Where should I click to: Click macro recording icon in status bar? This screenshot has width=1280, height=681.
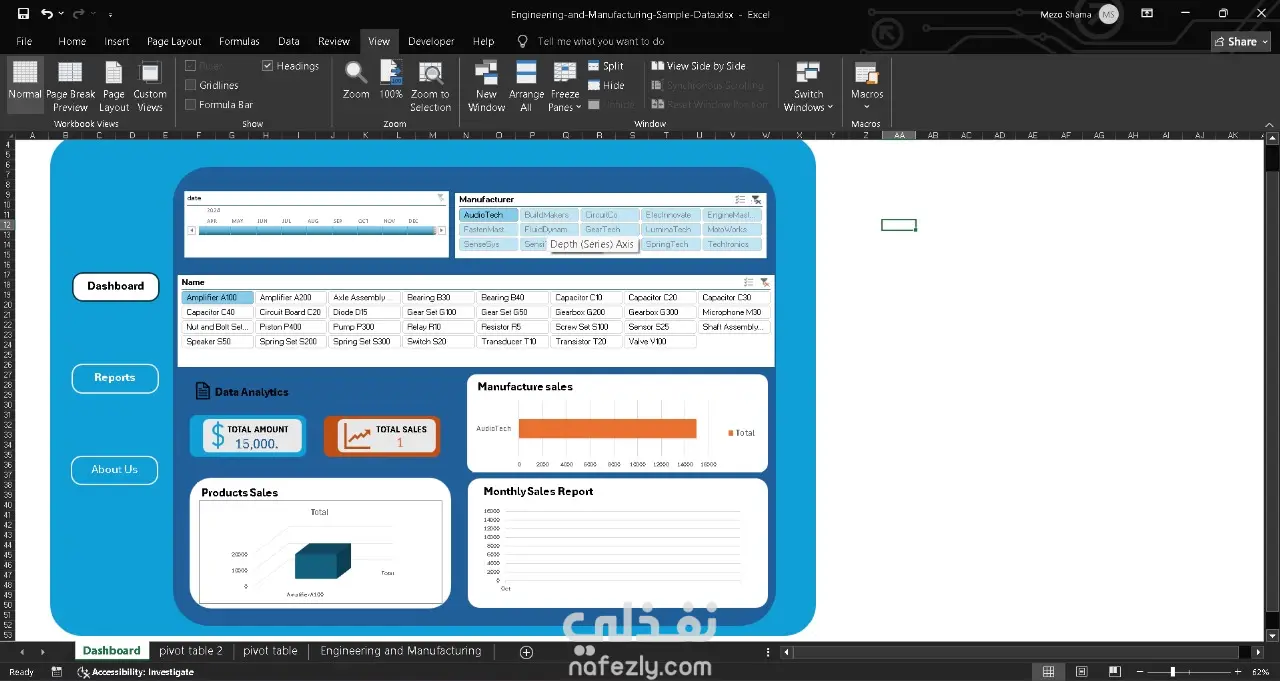tap(56, 672)
